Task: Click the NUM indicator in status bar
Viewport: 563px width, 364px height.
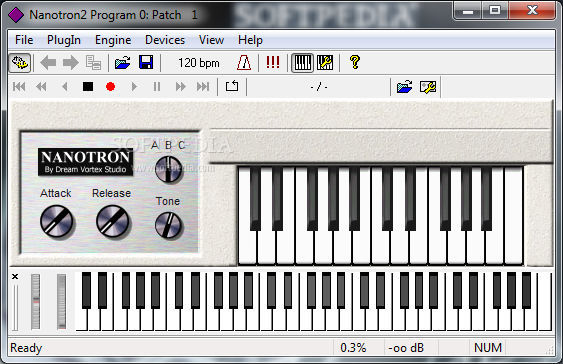Action: [x=488, y=347]
